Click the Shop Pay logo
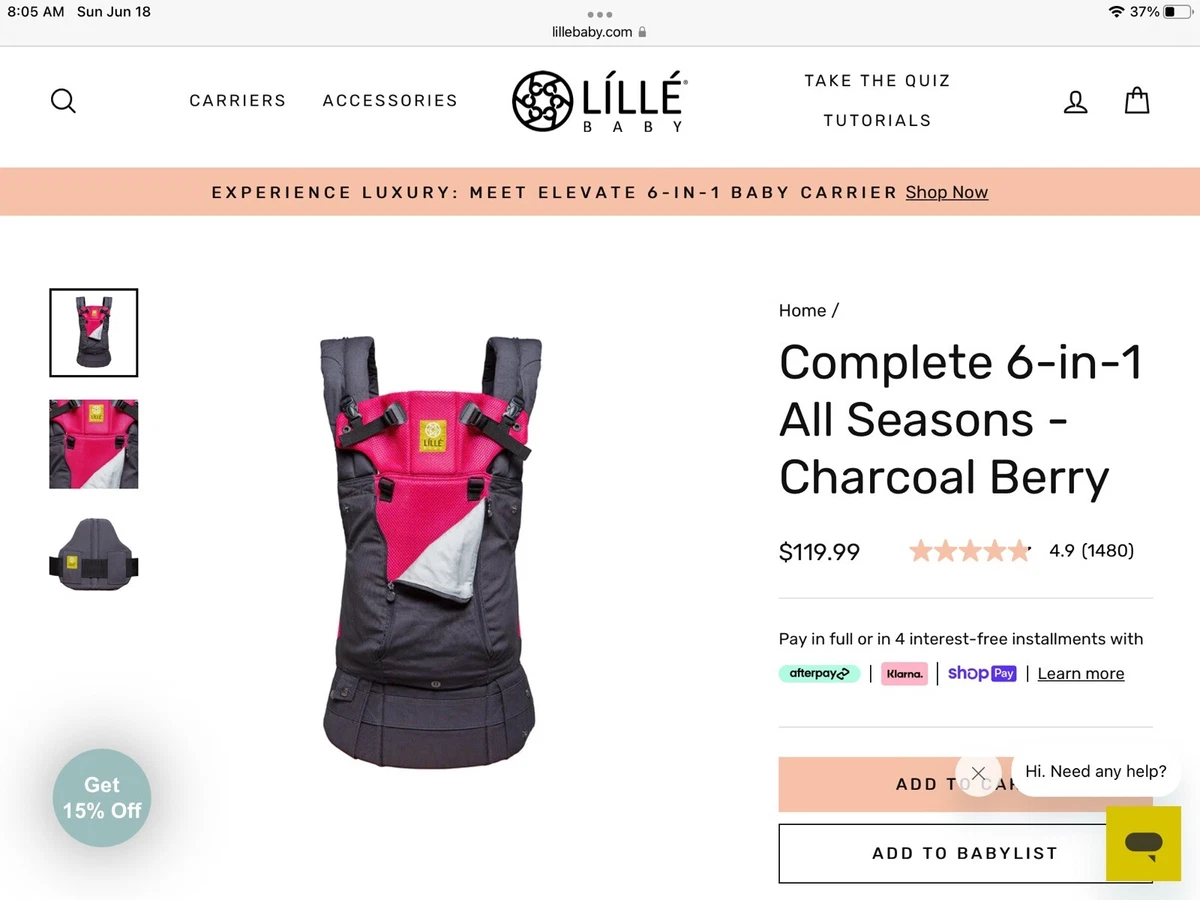Viewport: 1200px width, 900px height. tap(982, 673)
